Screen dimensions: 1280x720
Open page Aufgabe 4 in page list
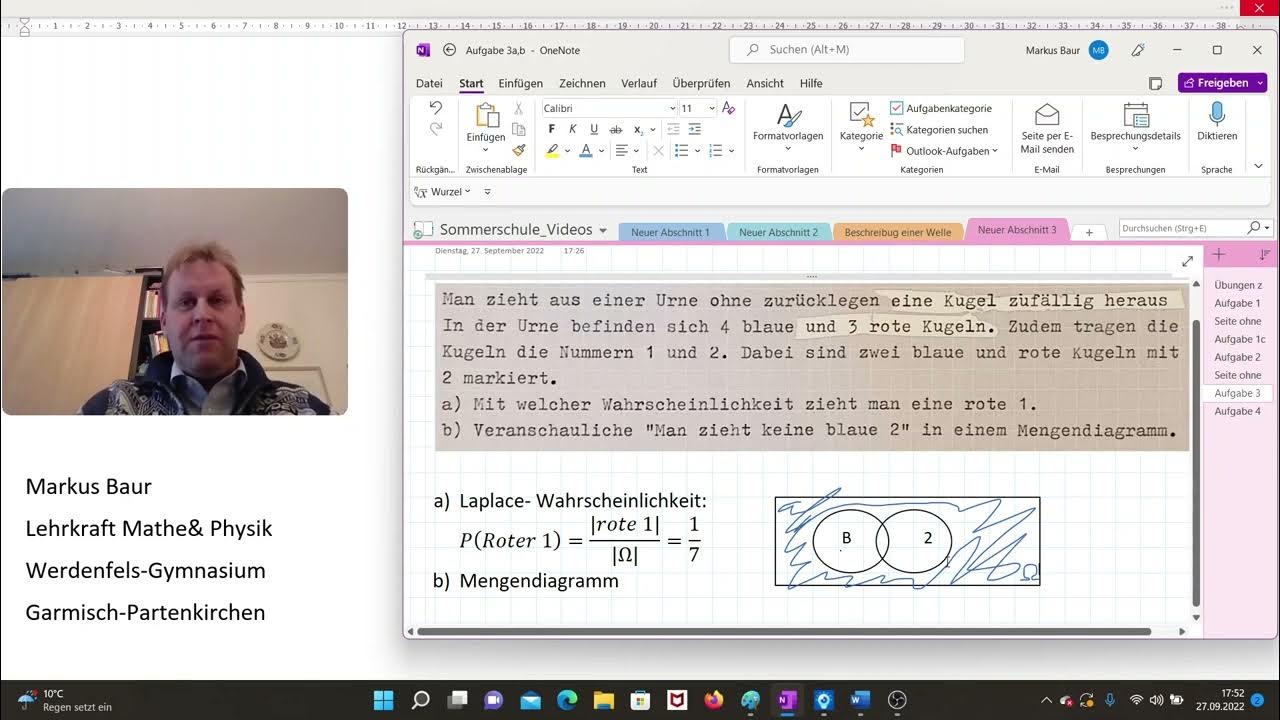tap(1237, 411)
